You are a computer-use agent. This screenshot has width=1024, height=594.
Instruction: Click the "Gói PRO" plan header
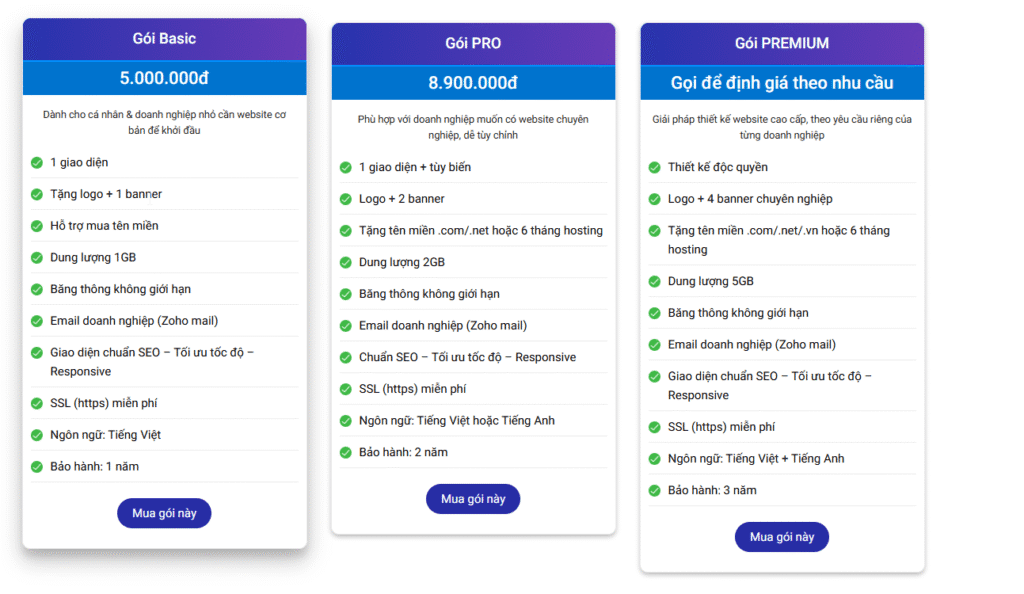pyautogui.click(x=473, y=44)
